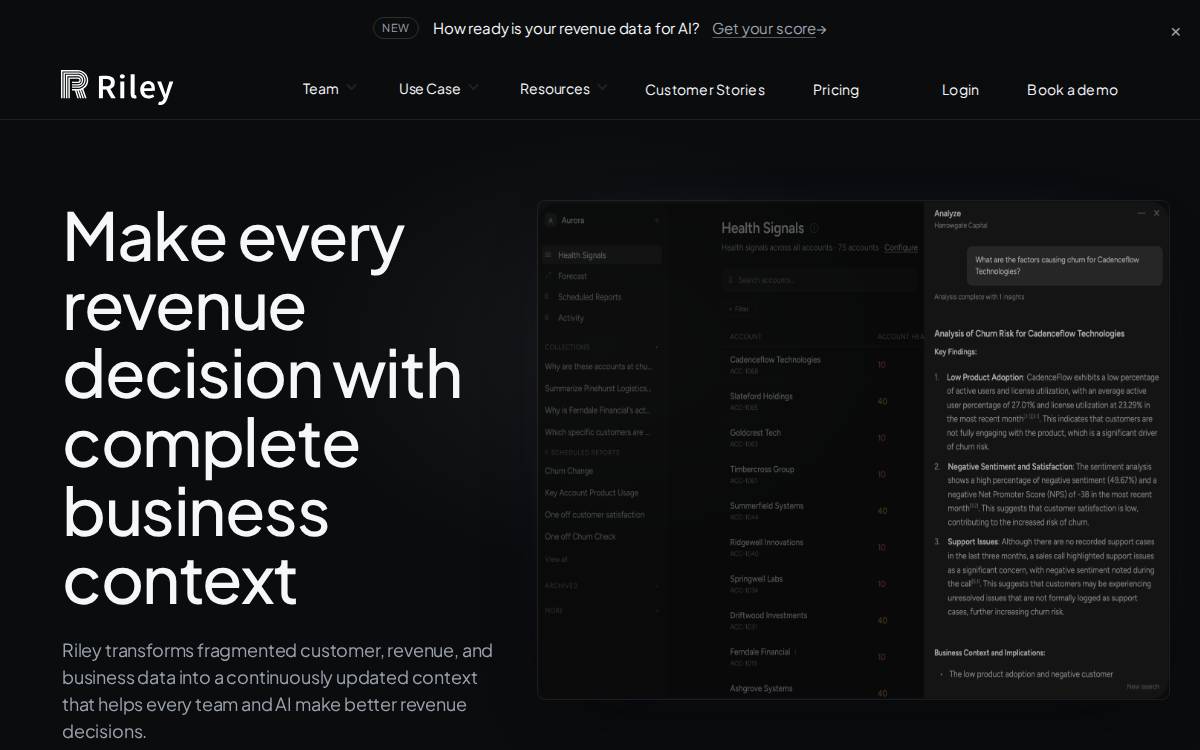Screen dimensions: 1200x750
Task: Open the Aurora workspace switcher
Action: coord(601,220)
